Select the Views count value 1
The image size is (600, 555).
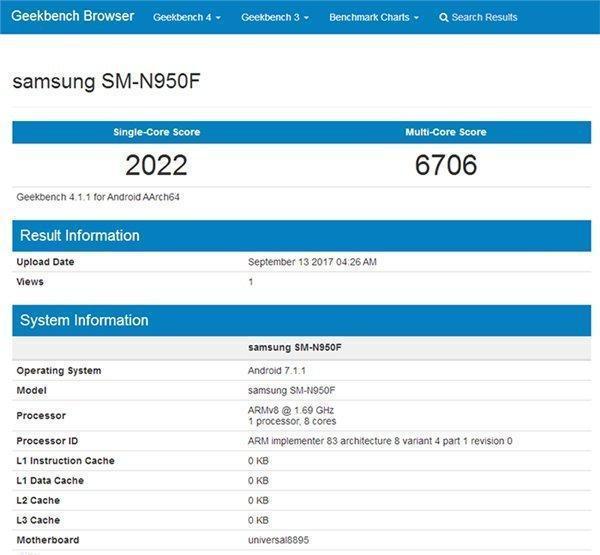click(251, 282)
